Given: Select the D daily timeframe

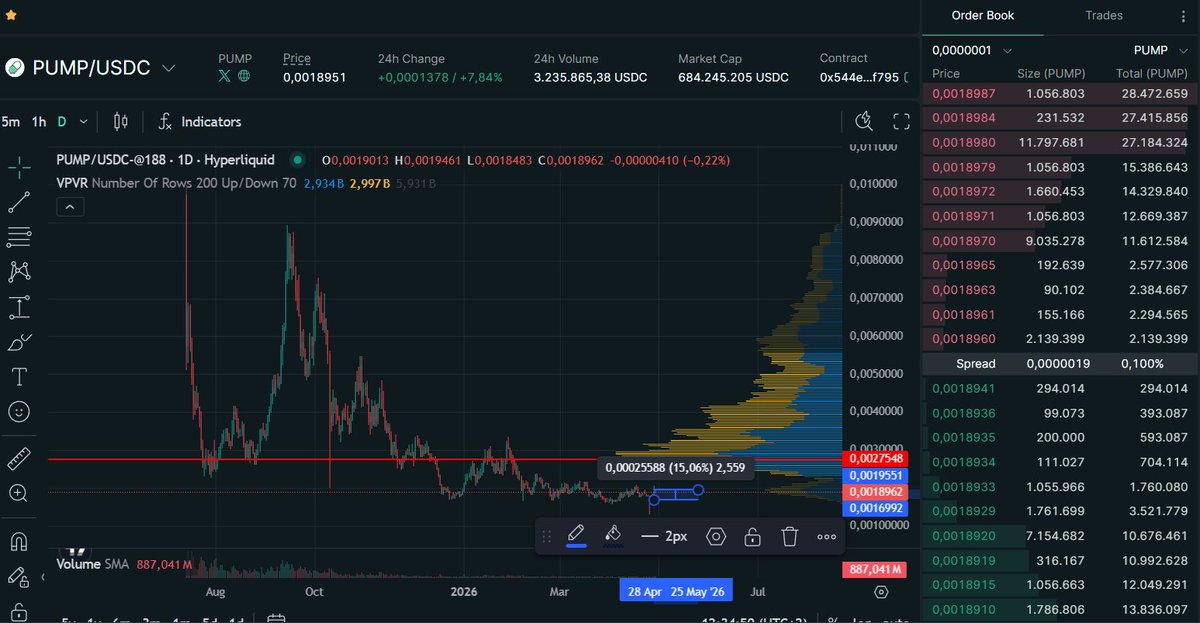Looking at the screenshot, I should click(61, 122).
